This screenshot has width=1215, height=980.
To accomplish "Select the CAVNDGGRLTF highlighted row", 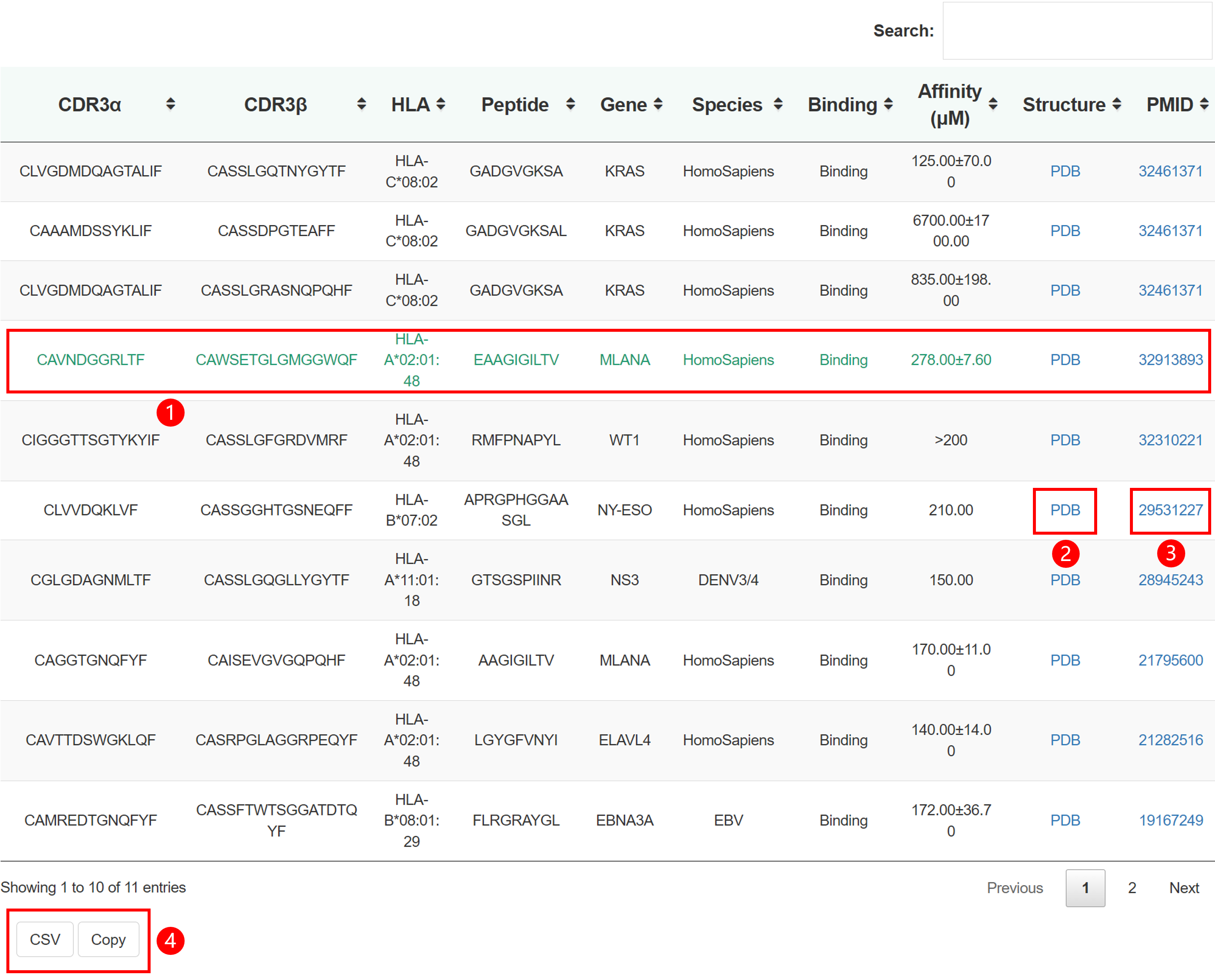I will pos(90,360).
